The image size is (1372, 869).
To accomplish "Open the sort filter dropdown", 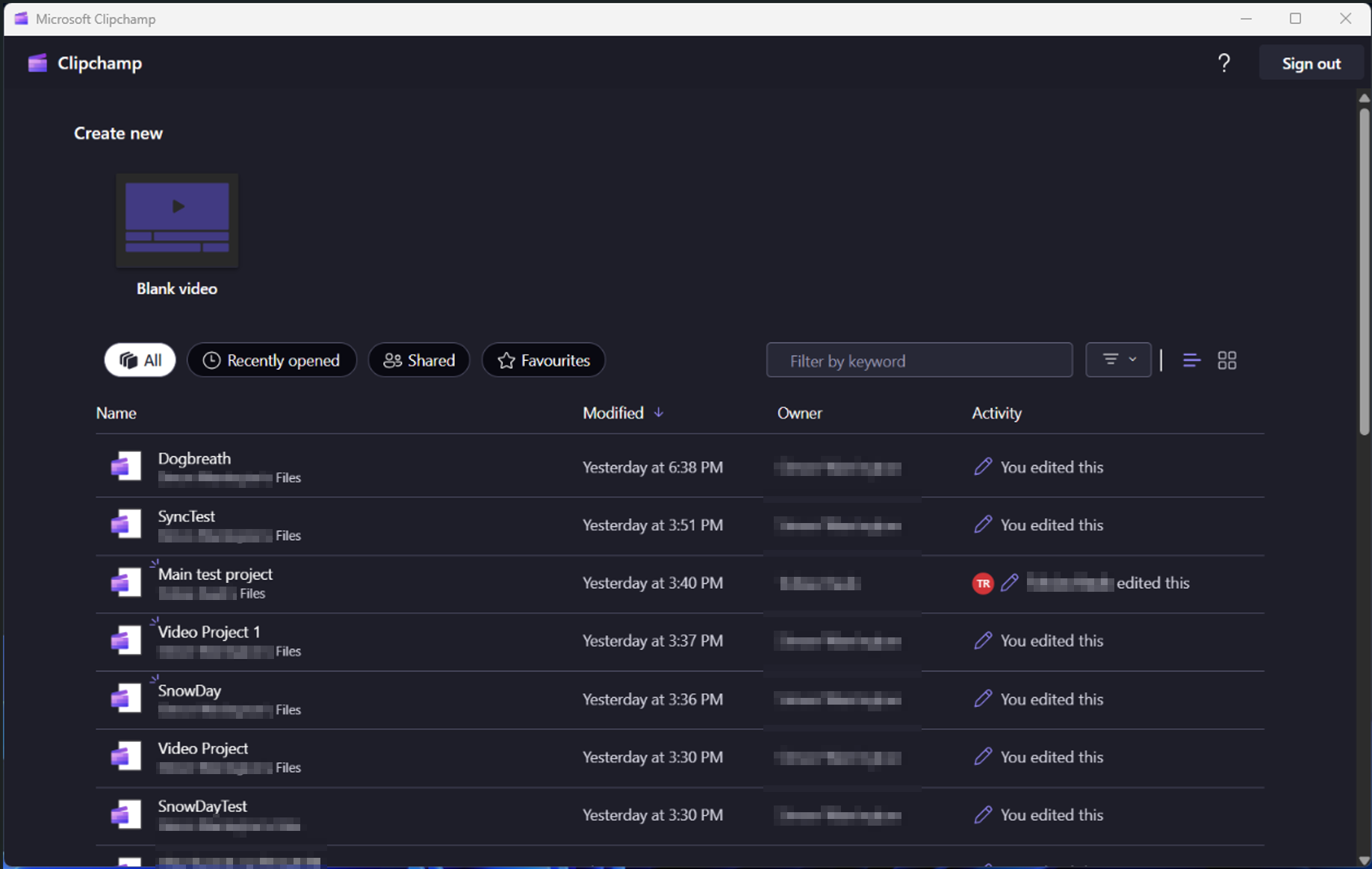I will pyautogui.click(x=1118, y=360).
